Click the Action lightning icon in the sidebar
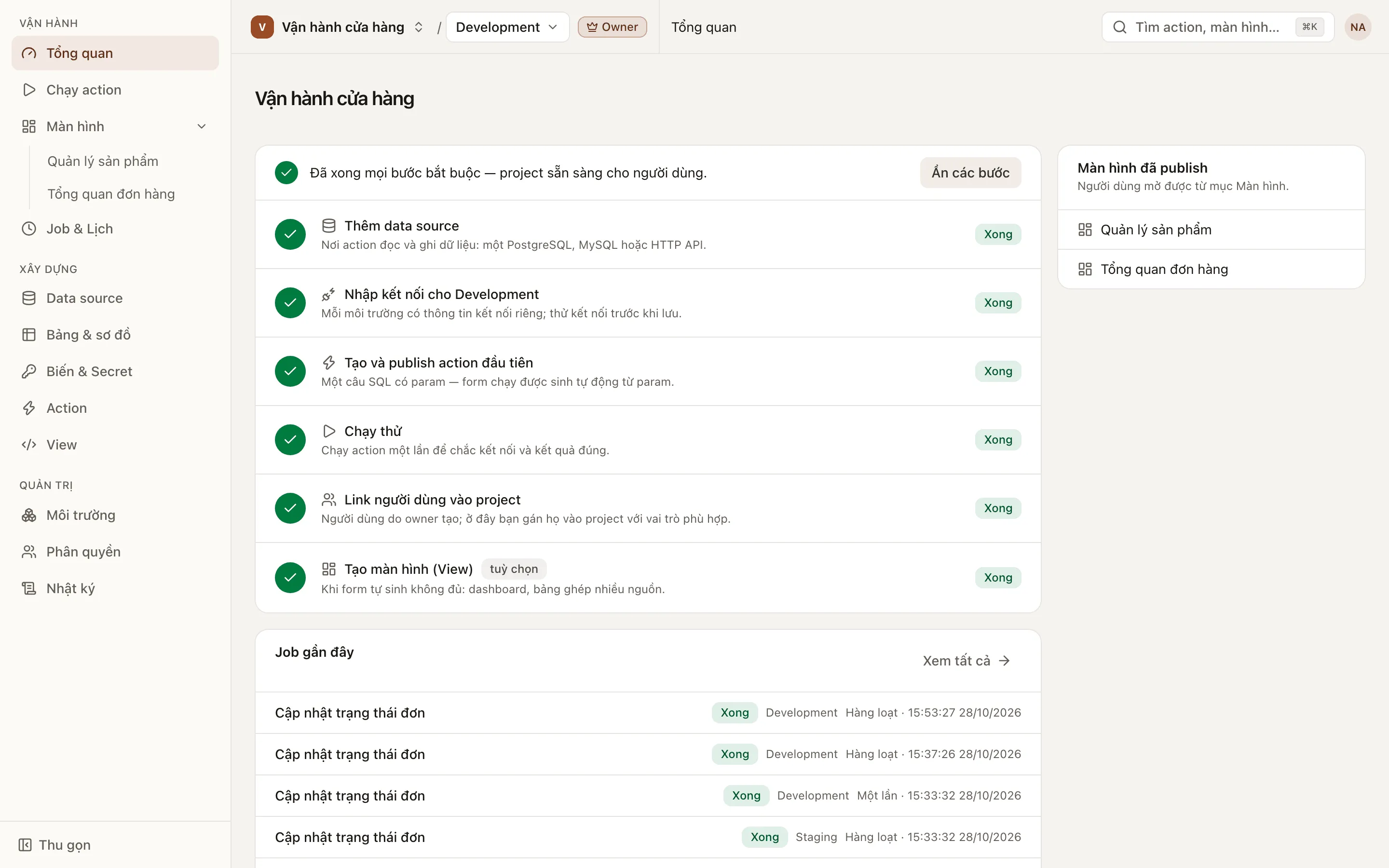 (x=29, y=408)
